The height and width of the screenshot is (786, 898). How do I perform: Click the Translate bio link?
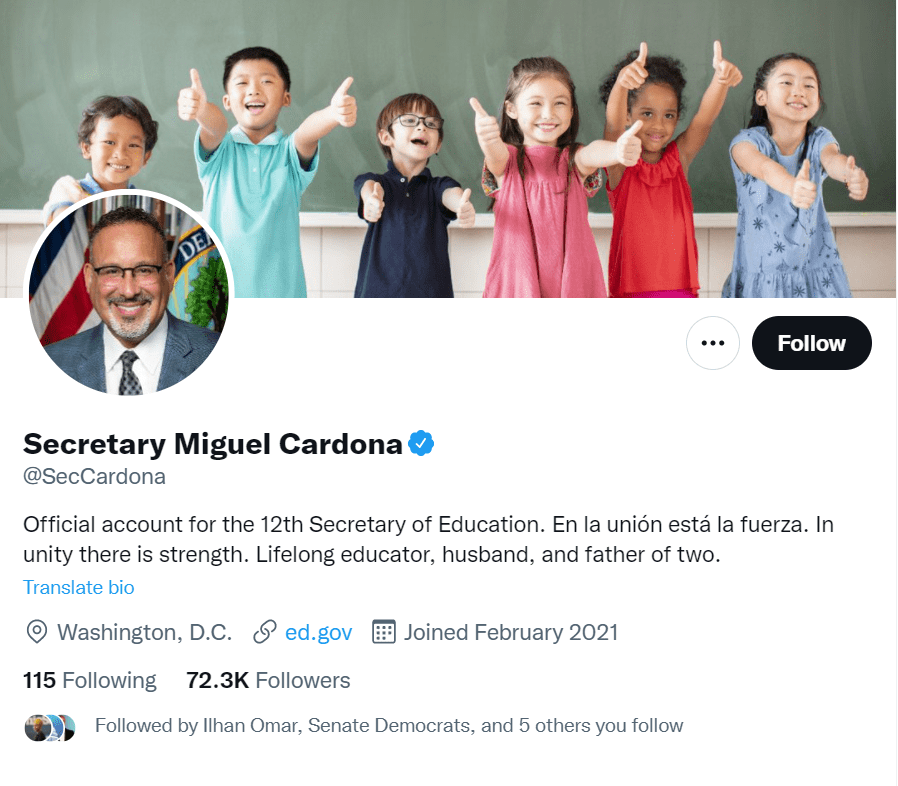[x=78, y=587]
